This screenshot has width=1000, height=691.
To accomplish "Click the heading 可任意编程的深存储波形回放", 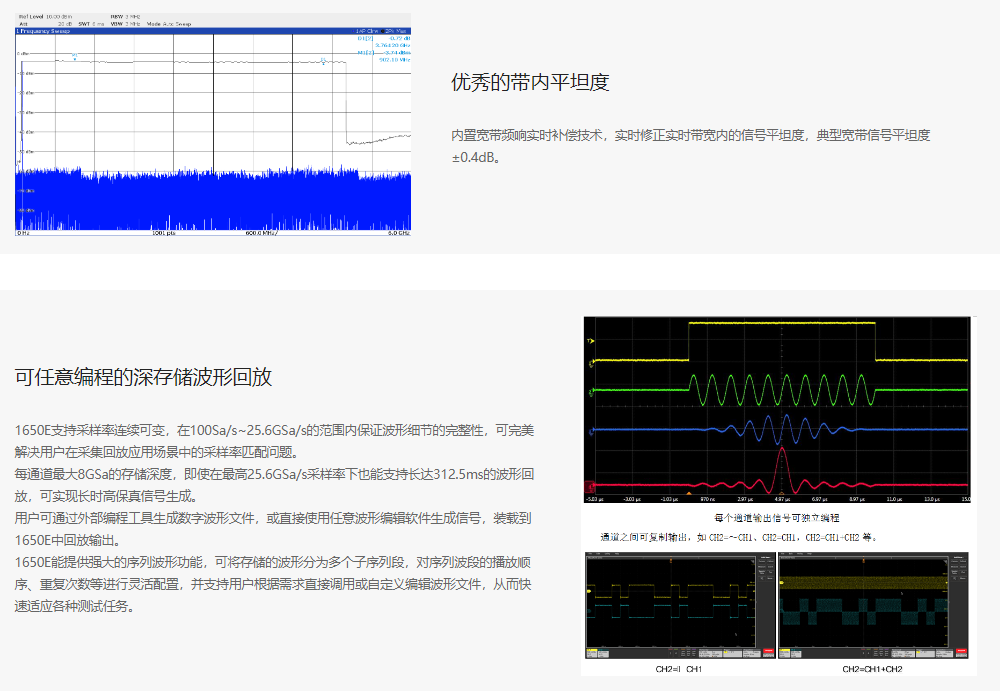I will pos(143,377).
